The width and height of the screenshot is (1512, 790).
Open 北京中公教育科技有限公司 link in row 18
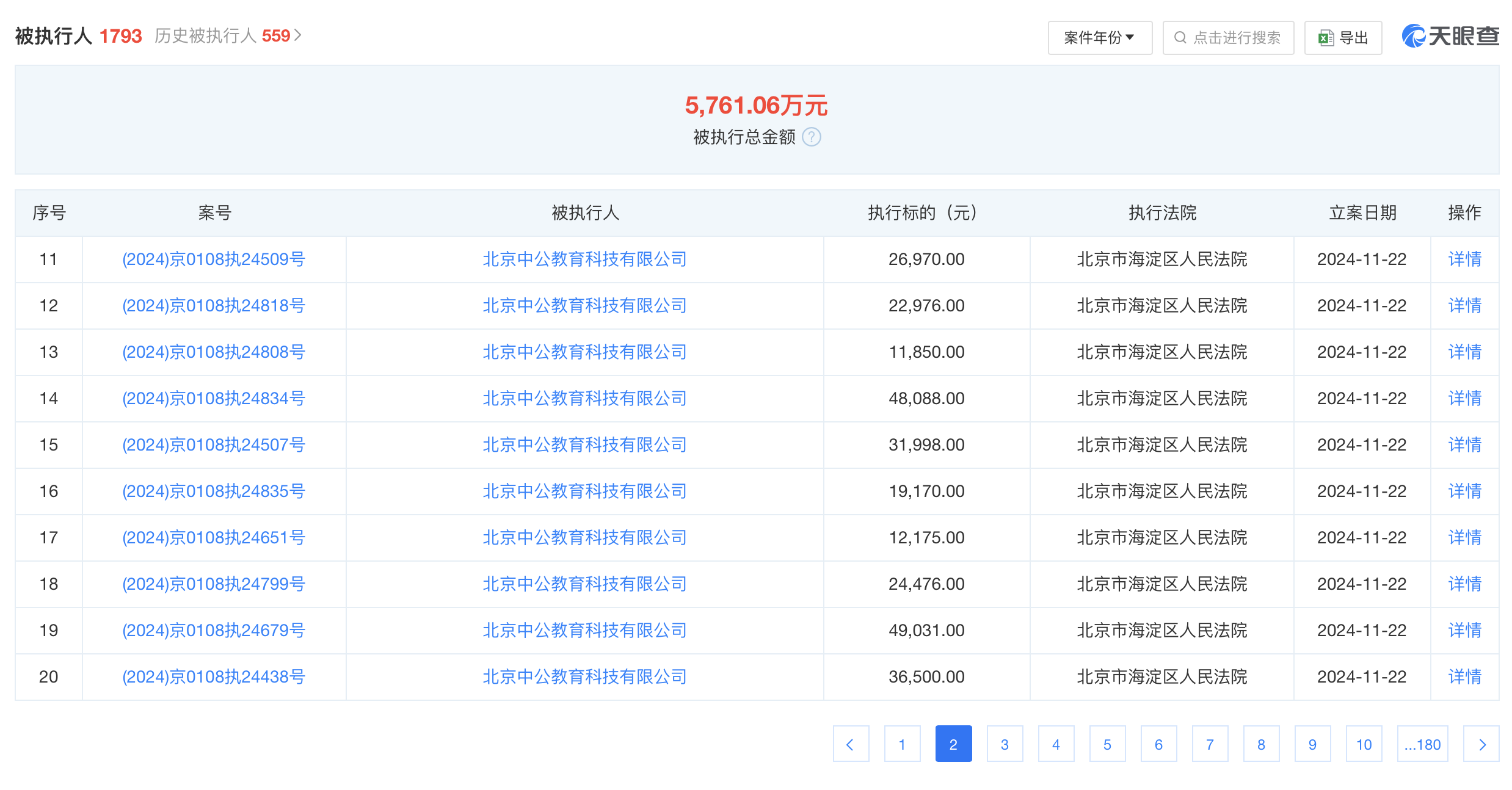(584, 584)
